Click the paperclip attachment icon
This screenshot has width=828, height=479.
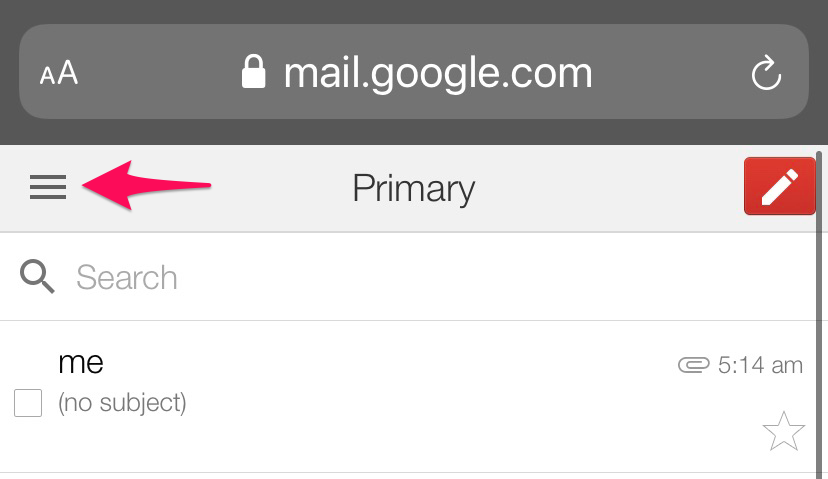[693, 366]
